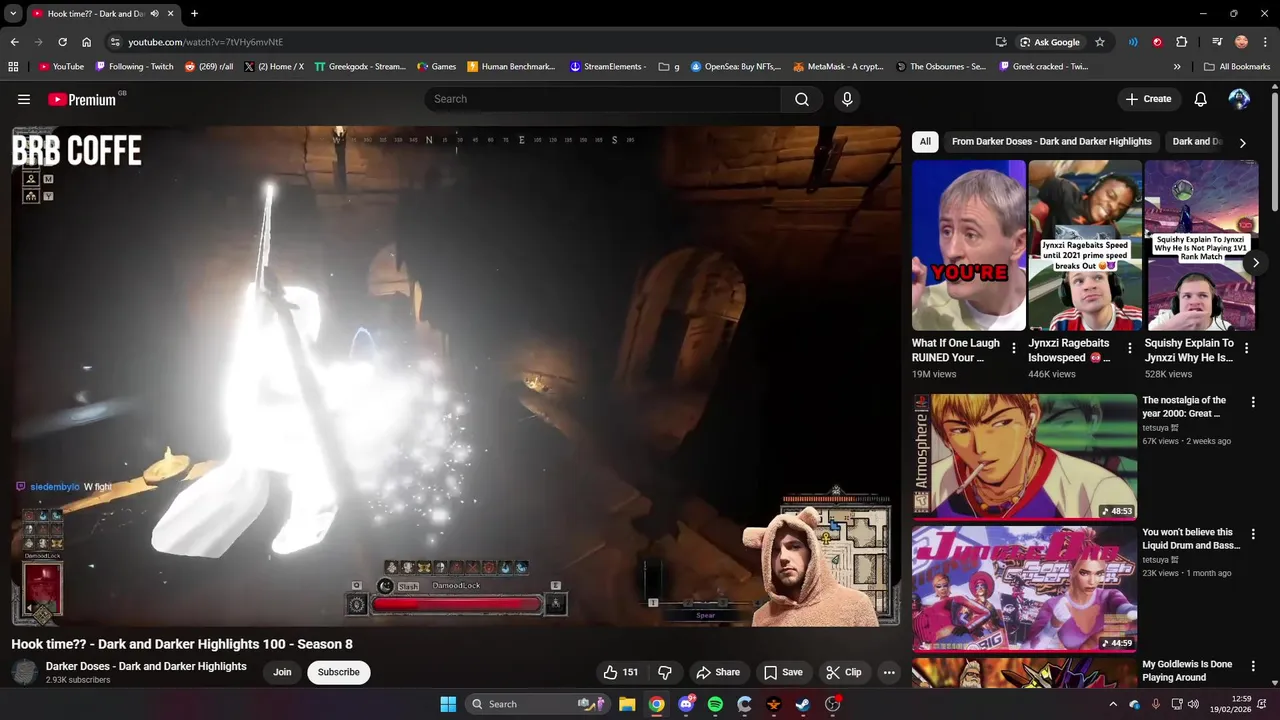
Task: Subscribe to Darker Doses channel
Action: (339, 672)
